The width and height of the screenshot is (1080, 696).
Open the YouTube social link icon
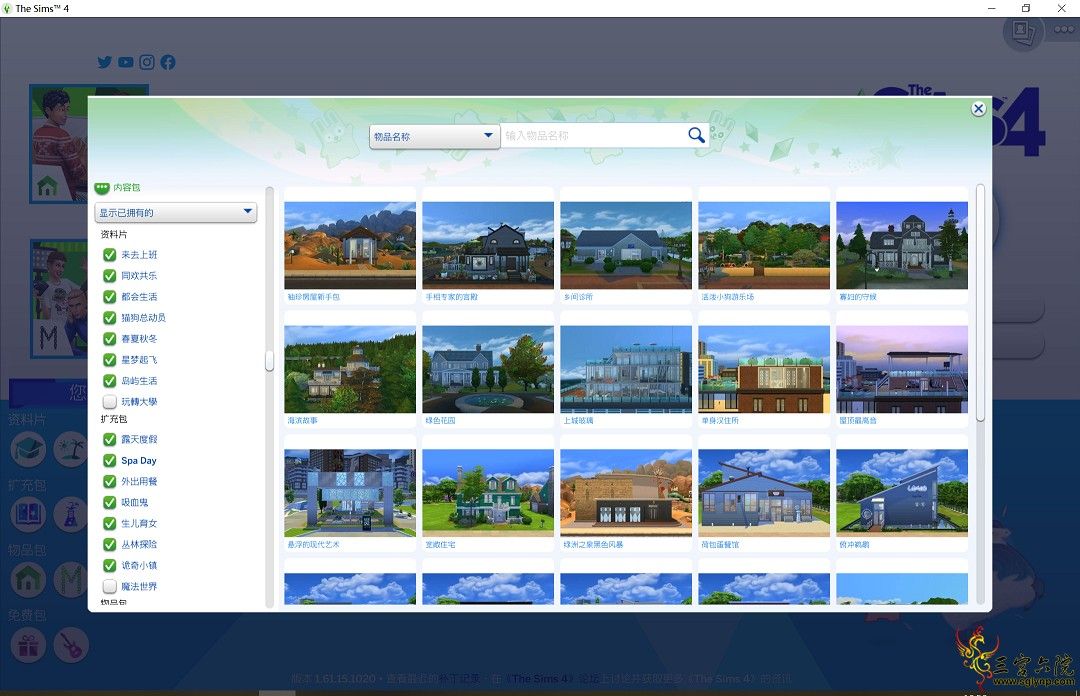click(125, 62)
